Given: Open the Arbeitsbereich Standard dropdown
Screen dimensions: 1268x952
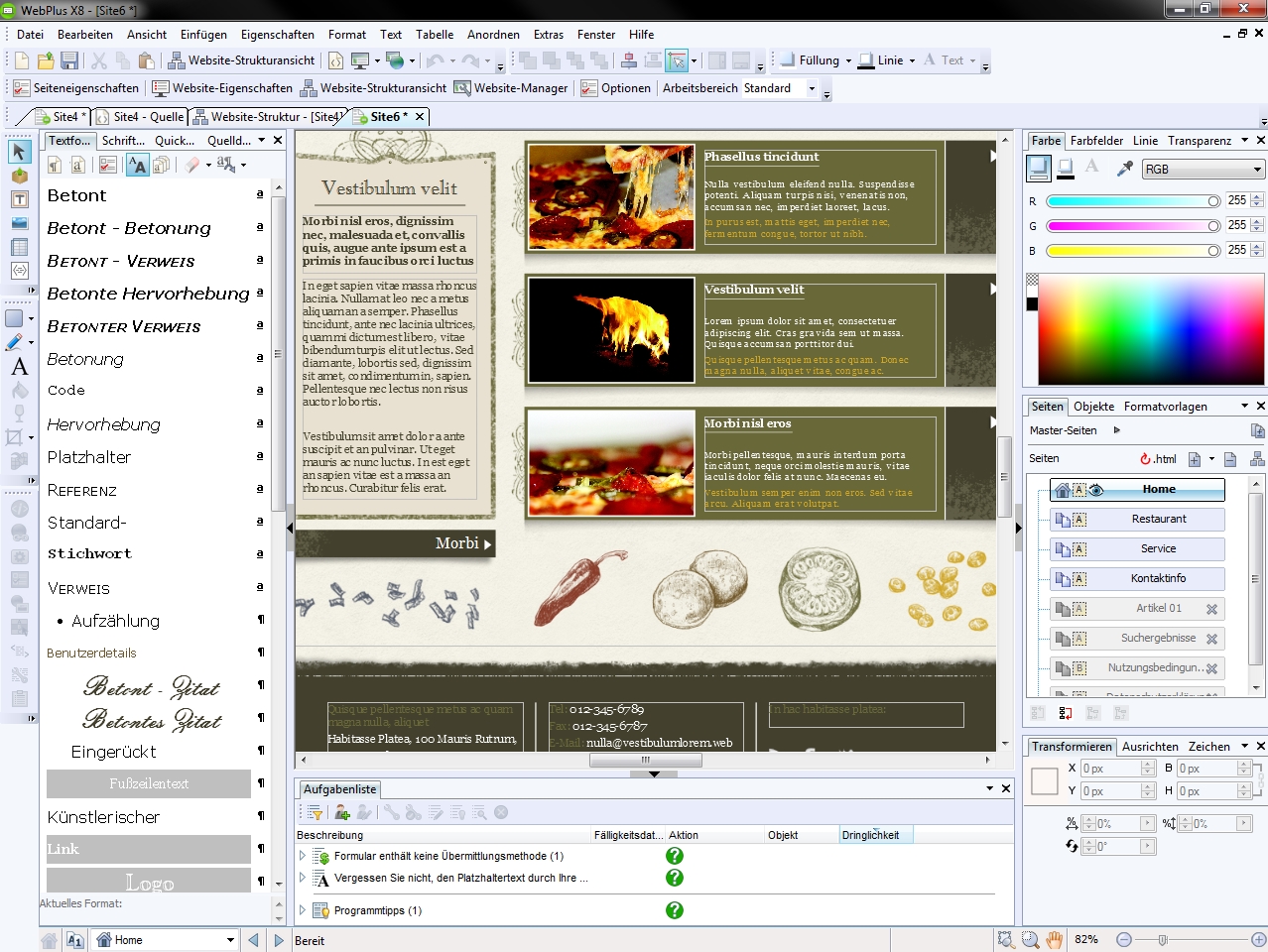Looking at the screenshot, I should click(x=810, y=87).
